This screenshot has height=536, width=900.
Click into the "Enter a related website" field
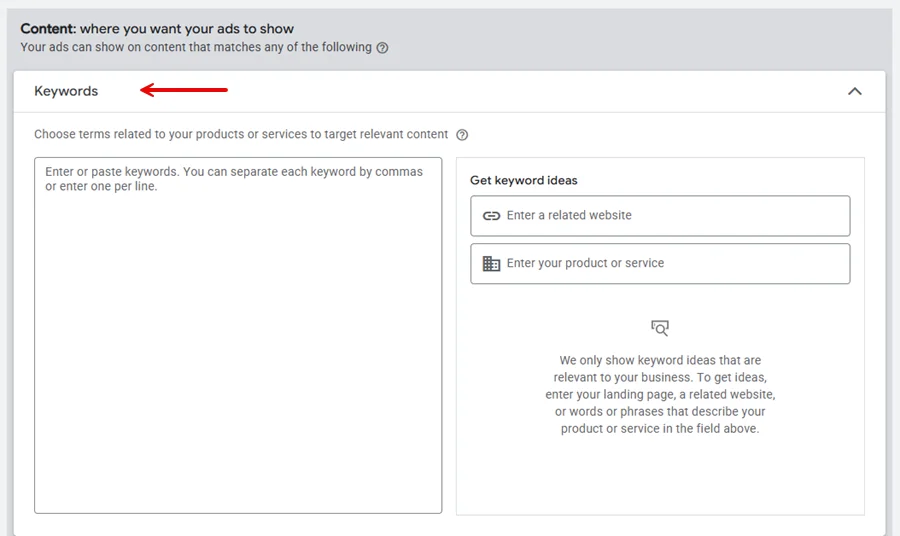coord(670,216)
